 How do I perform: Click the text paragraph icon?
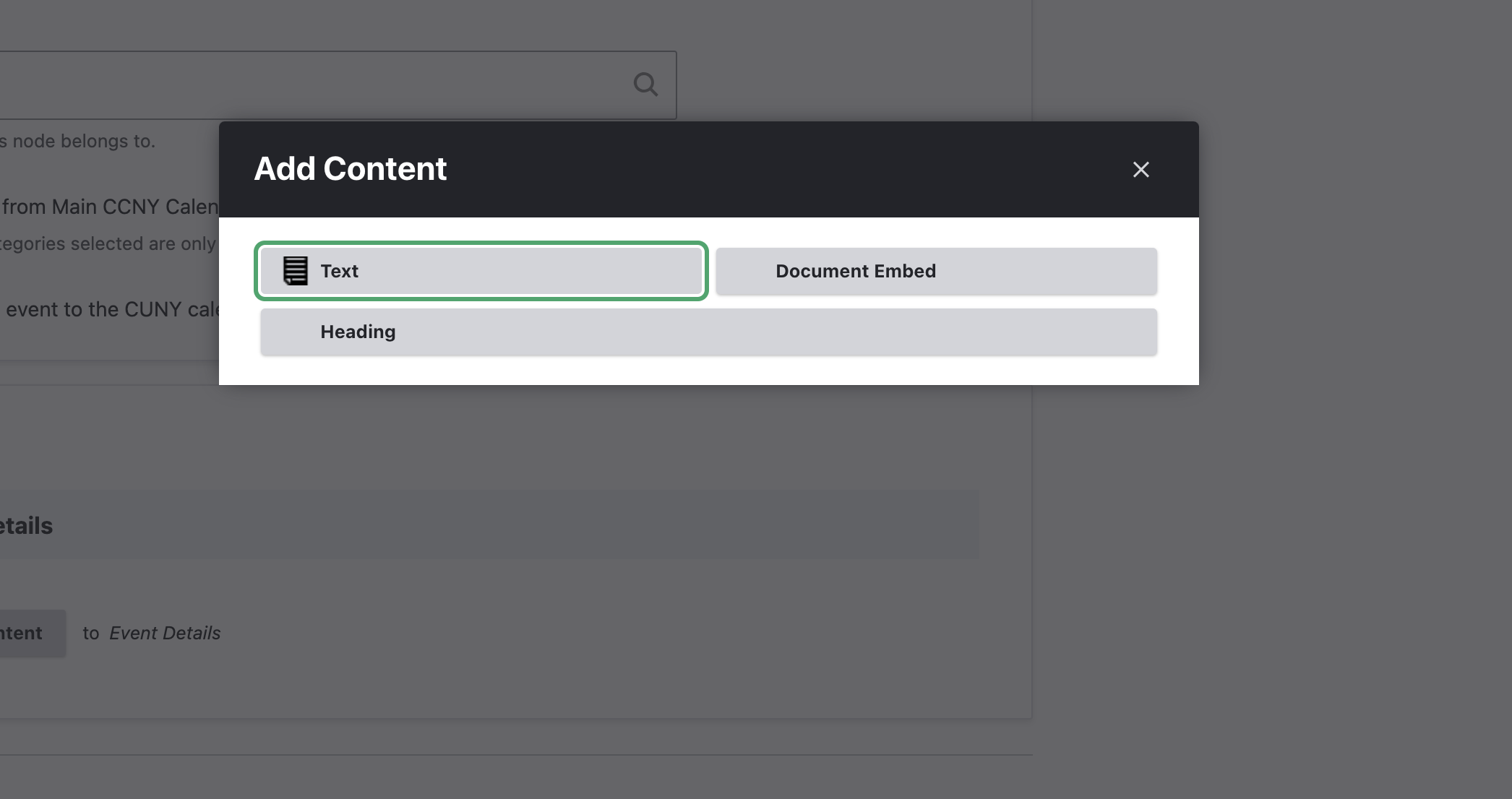(295, 271)
